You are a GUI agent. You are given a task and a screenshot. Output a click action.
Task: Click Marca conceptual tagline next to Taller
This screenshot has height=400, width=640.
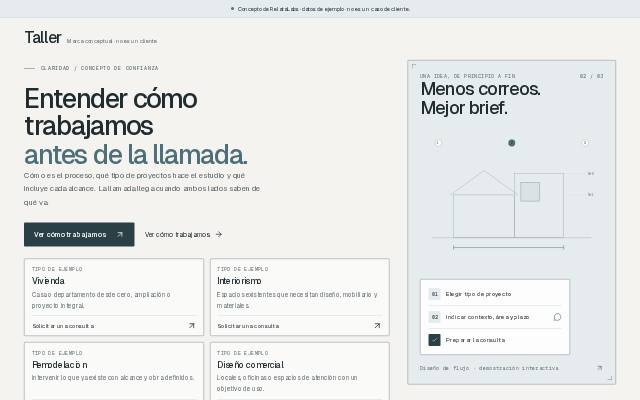112,41
